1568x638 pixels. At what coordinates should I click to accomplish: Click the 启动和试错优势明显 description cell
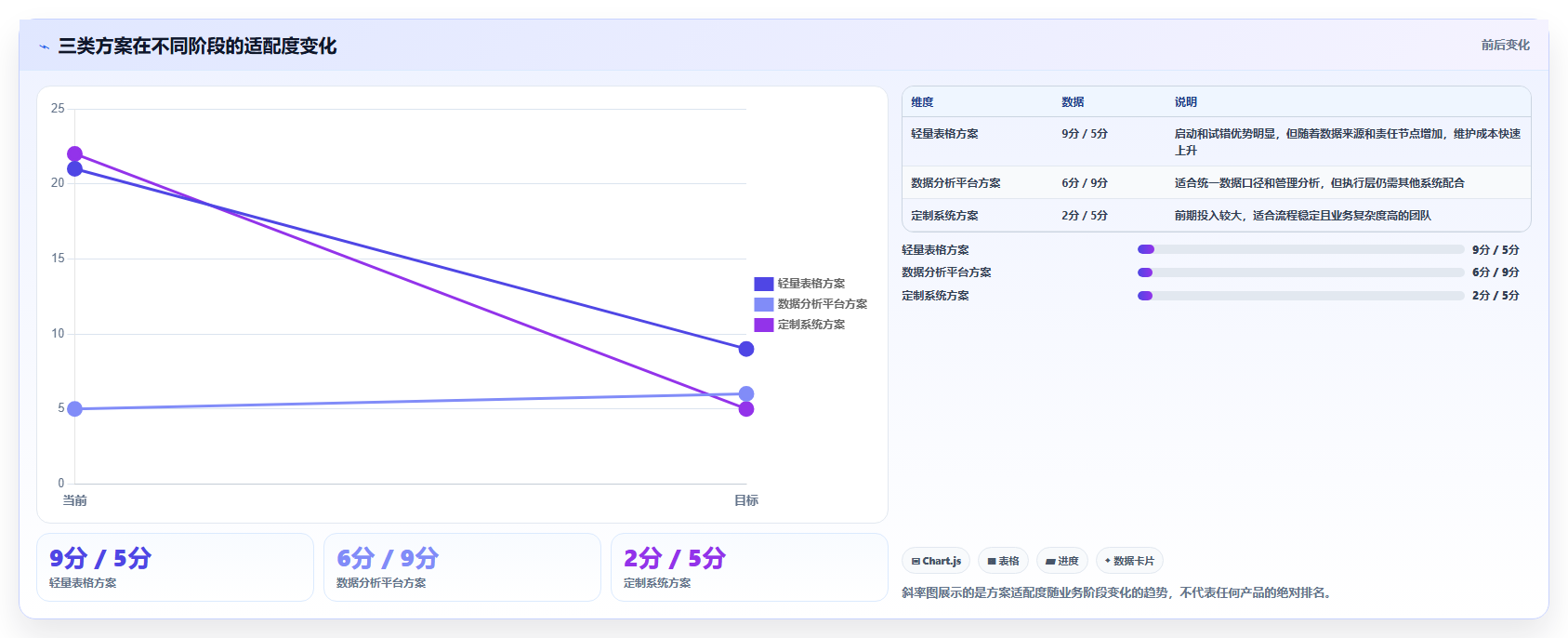tap(1347, 141)
